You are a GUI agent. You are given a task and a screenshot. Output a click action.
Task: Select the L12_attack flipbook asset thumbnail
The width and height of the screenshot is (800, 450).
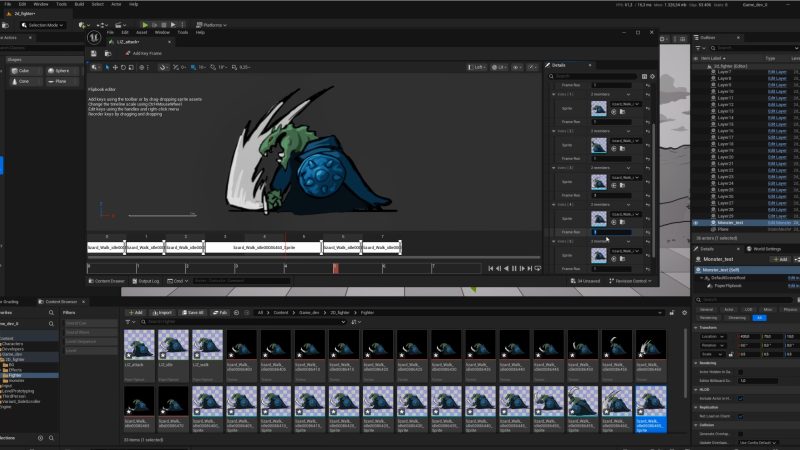(x=138, y=346)
